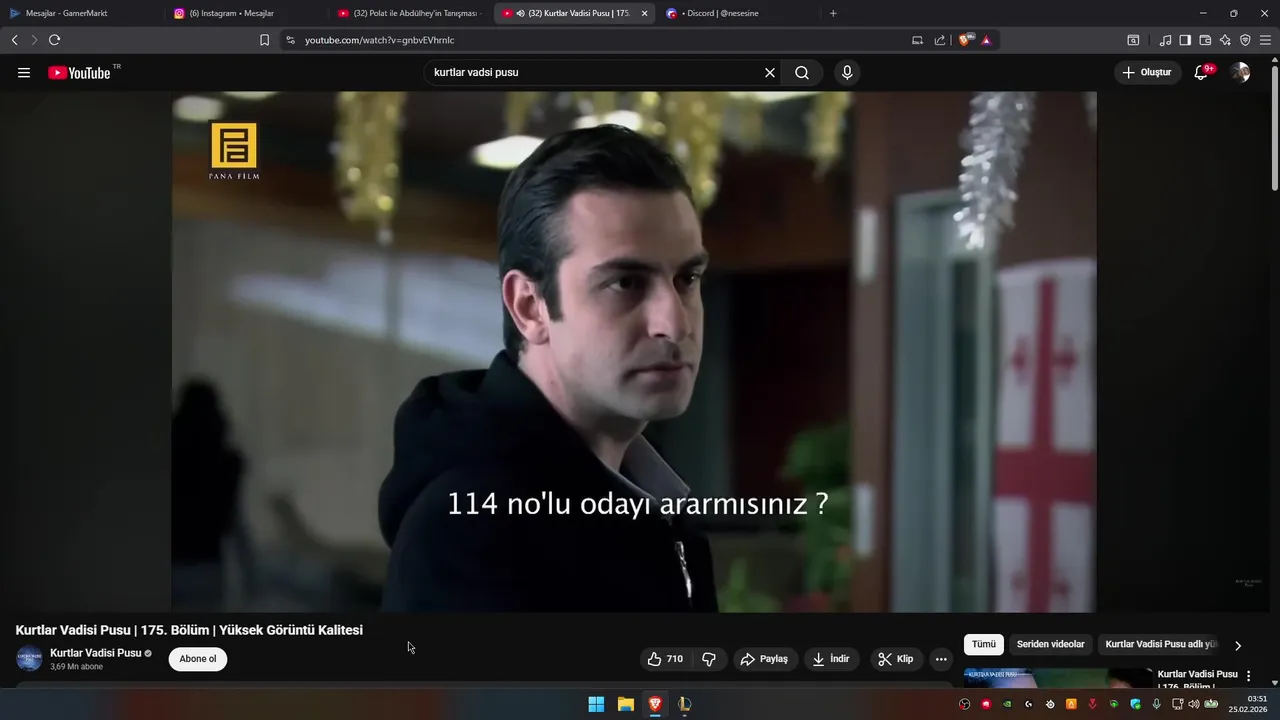Open the NVIDIA tray icon
Viewport: 1280px width, 720px height.
[x=1007, y=704]
